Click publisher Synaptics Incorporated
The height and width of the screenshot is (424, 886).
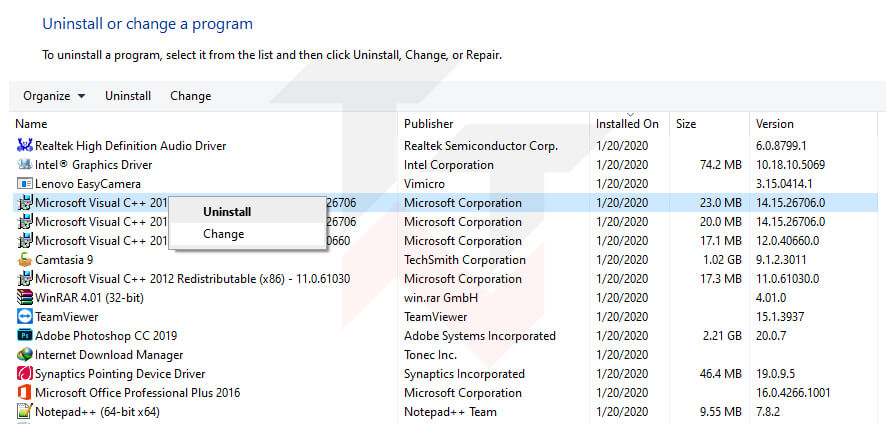pos(464,374)
